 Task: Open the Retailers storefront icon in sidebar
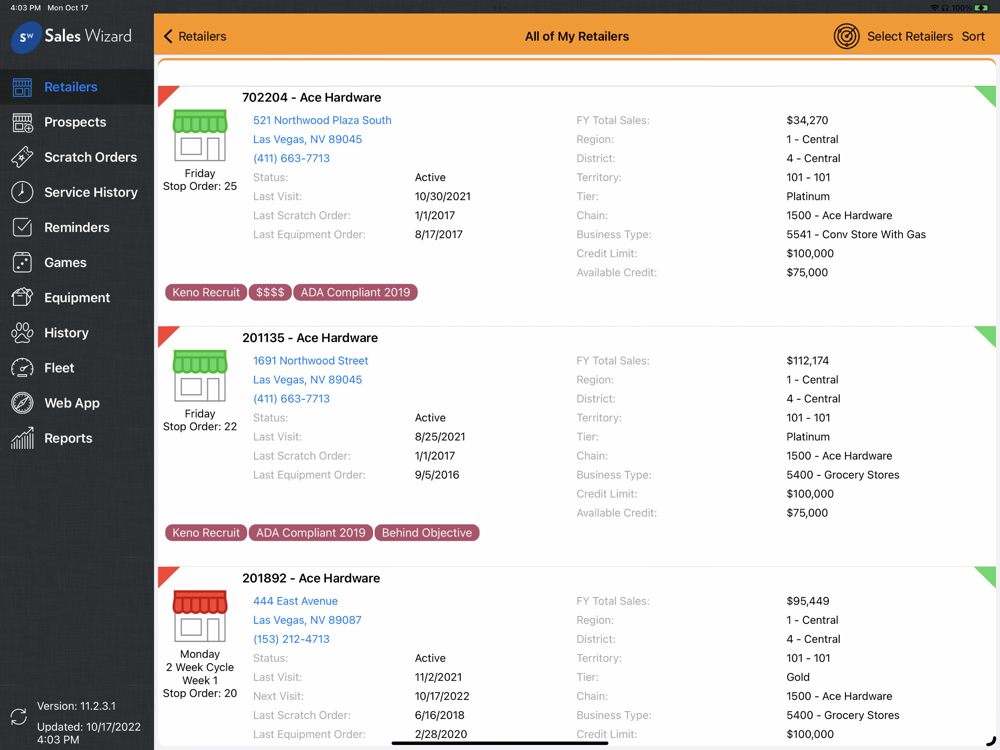click(x=22, y=87)
